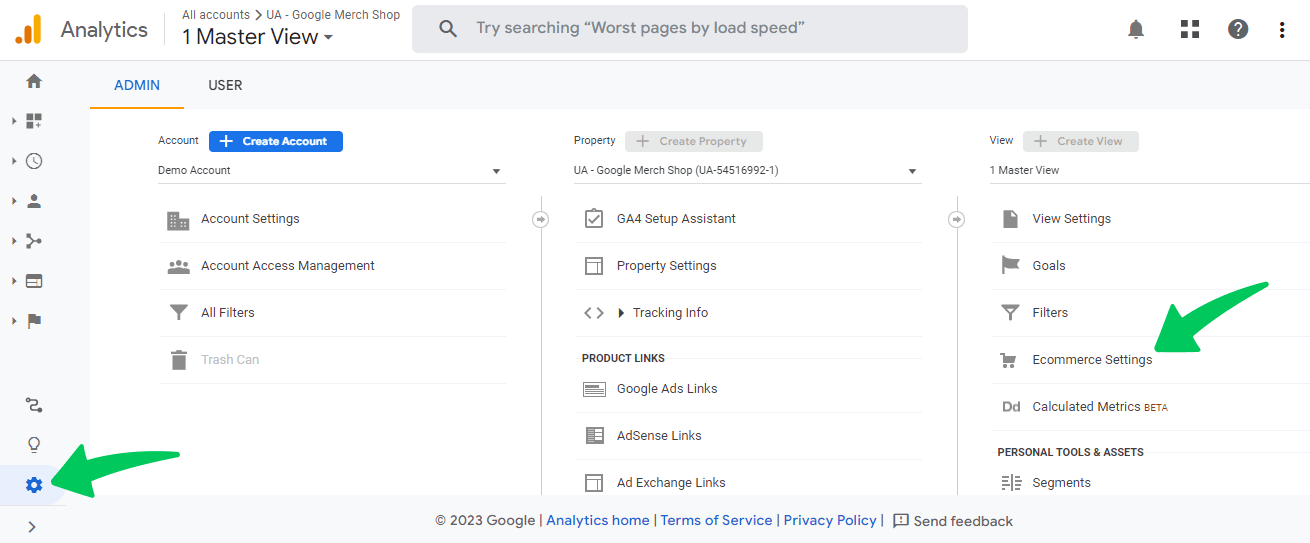Click the Help question mark icon
Image resolution: width=1310 pixels, height=543 pixels.
[x=1238, y=29]
